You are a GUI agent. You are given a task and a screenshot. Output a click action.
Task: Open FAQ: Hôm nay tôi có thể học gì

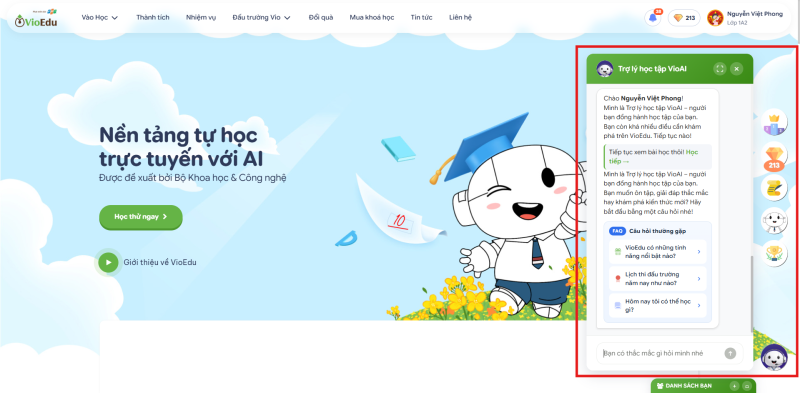[657, 306]
